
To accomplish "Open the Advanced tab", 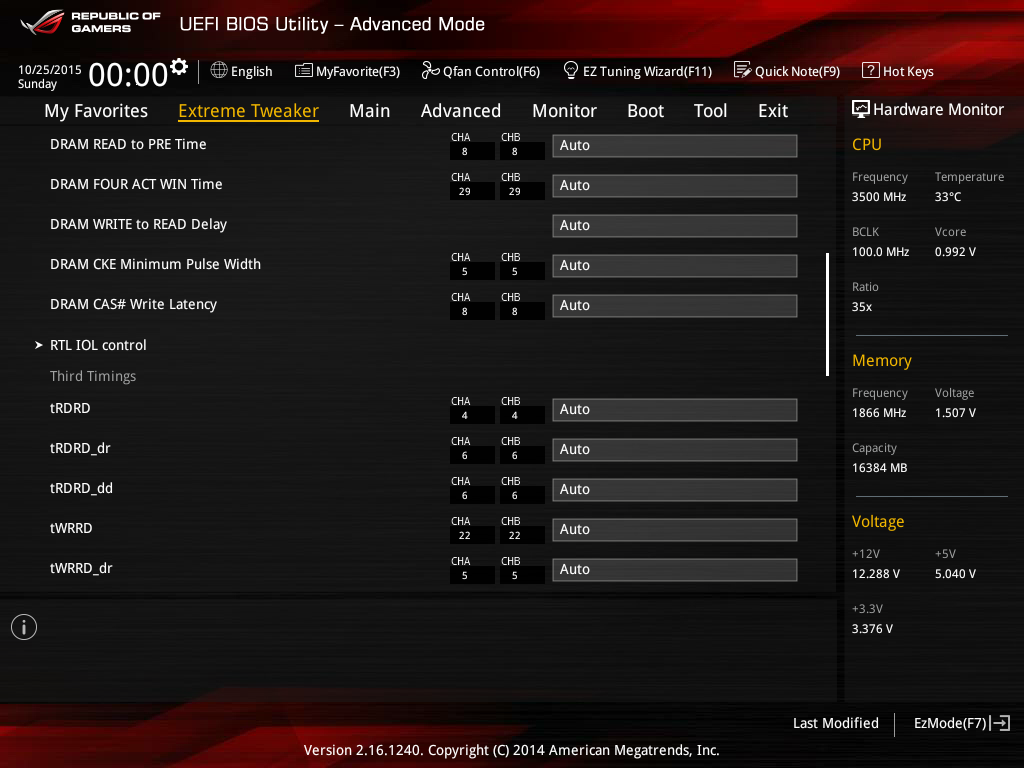I will pyautogui.click(x=461, y=111).
